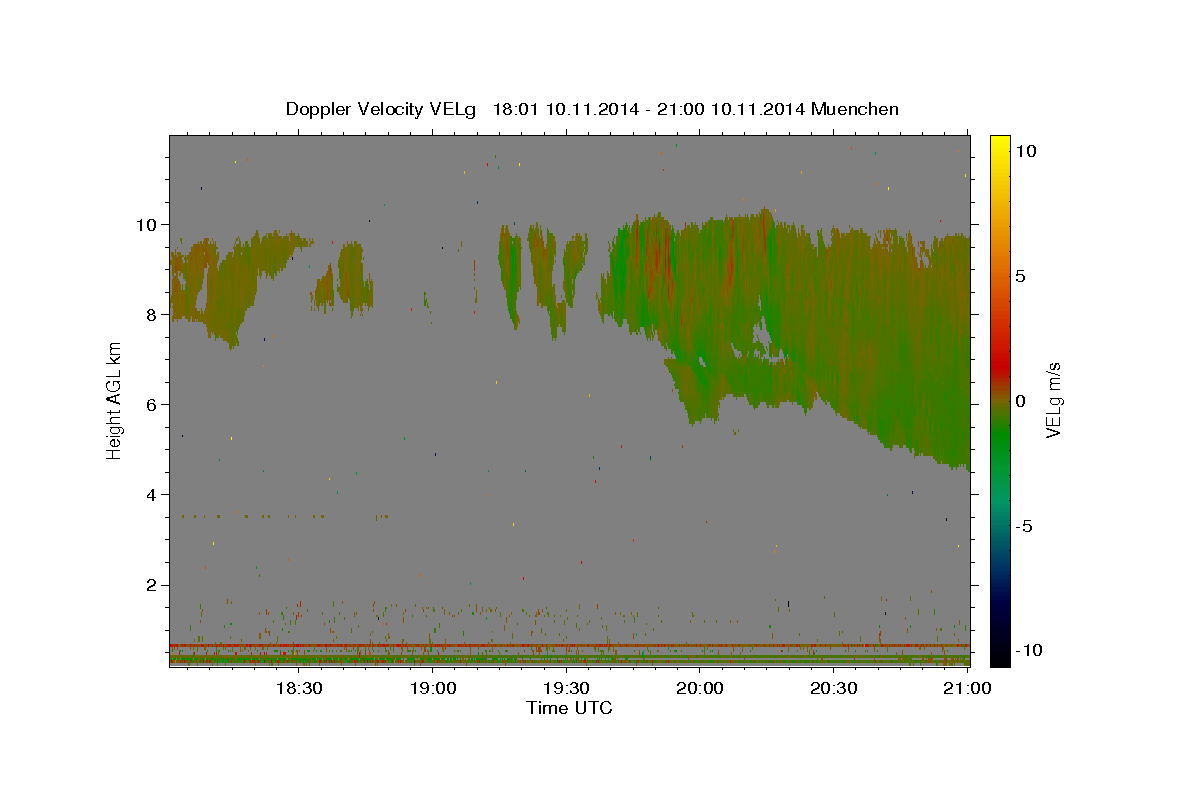Screen dimensions: 1200x800
Task: Click the colorbar value 0 label
Action: pos(1022,400)
